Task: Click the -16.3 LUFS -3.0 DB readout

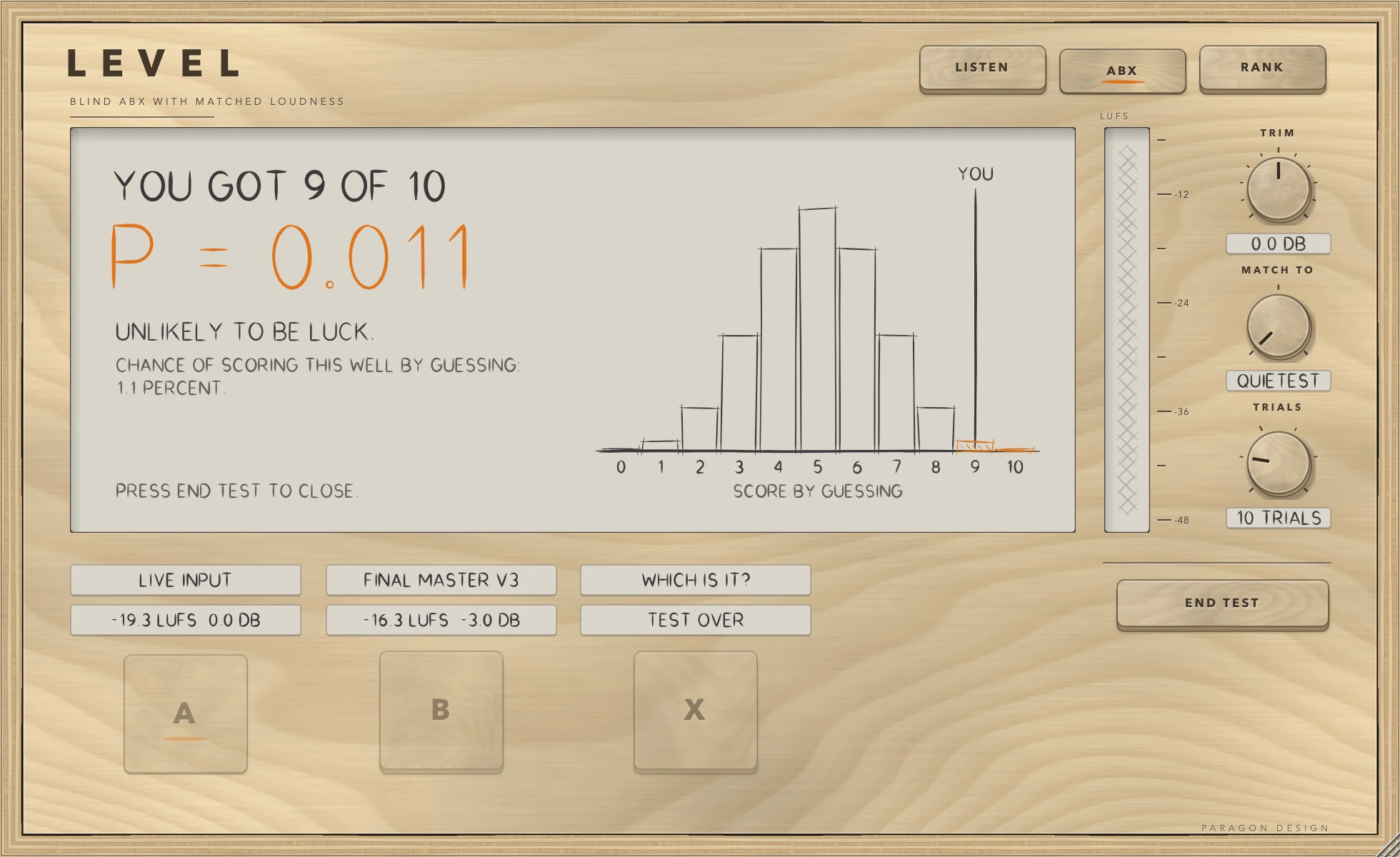Action: (441, 620)
